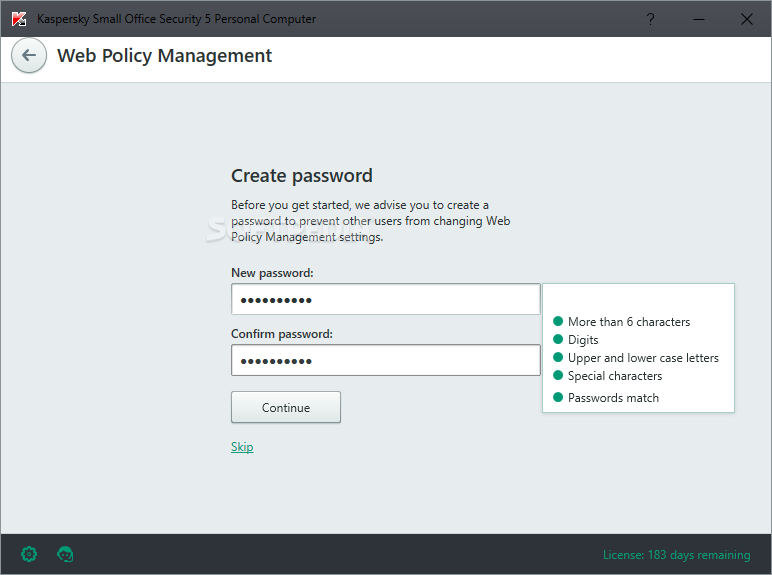Click green dot beside 'More than 6 characters'
Image resolution: width=772 pixels, height=575 pixels.
pos(558,321)
